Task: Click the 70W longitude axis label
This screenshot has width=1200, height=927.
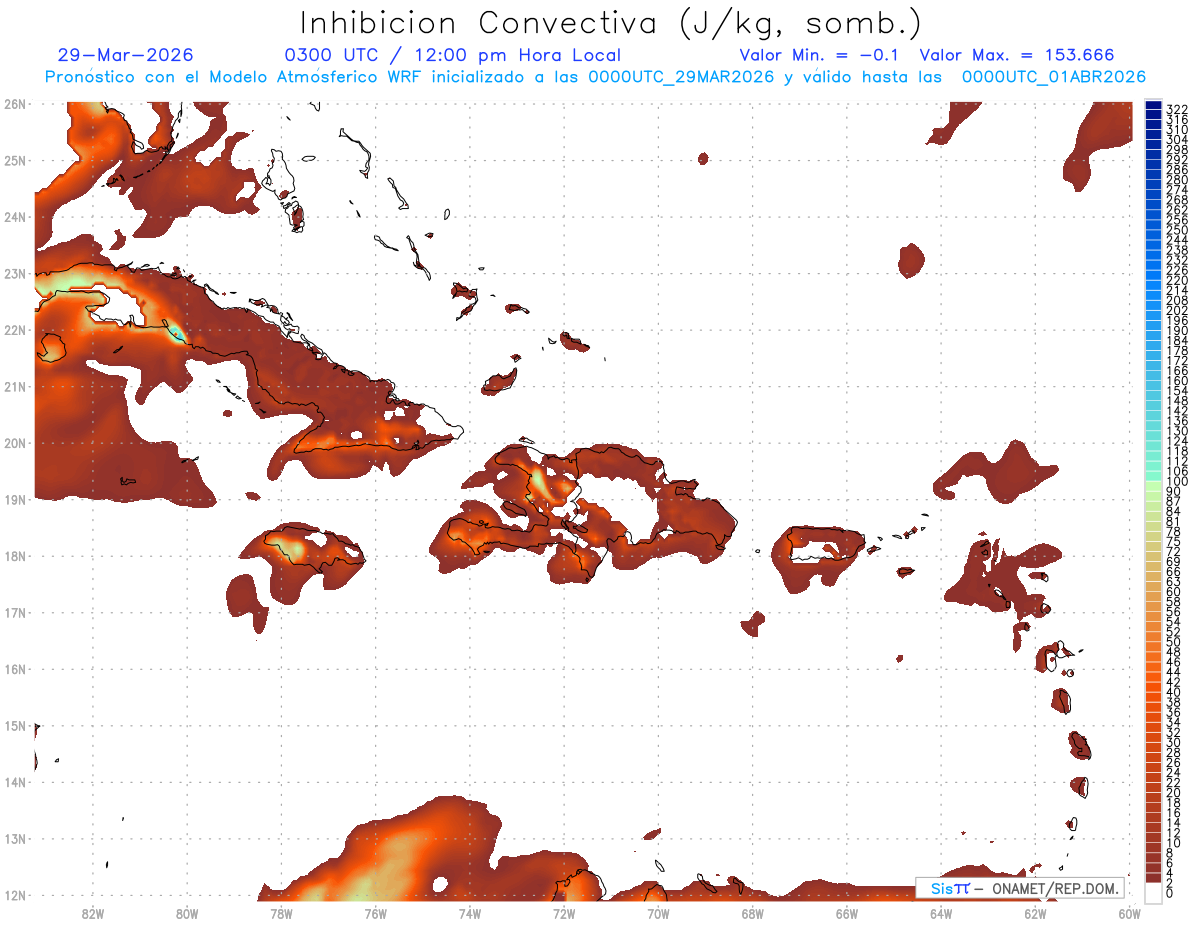Action: point(658,912)
